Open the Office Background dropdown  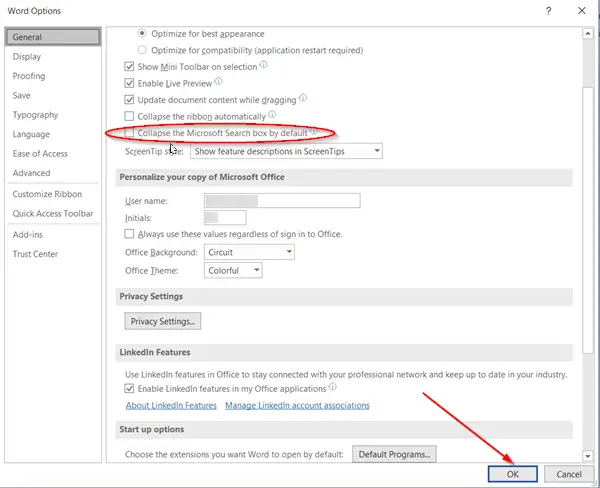[249, 252]
